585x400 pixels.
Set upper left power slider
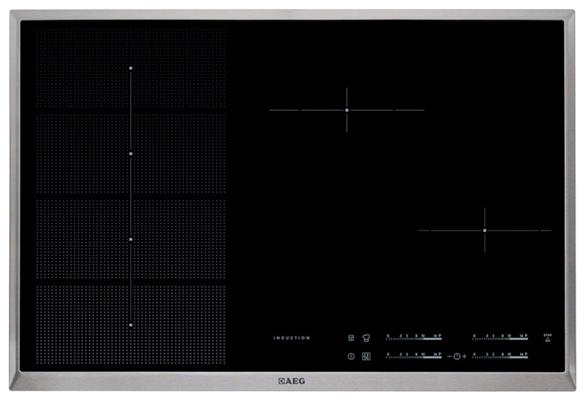click(414, 337)
